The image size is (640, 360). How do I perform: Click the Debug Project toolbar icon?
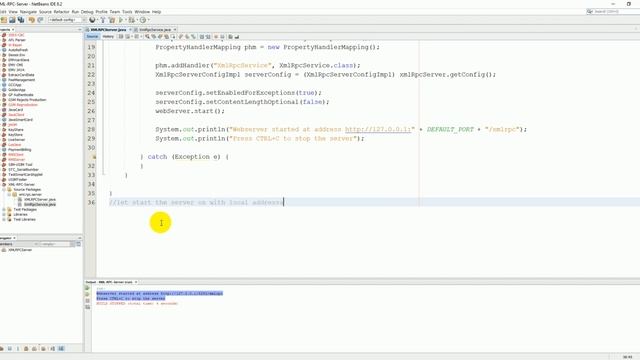point(131,20)
